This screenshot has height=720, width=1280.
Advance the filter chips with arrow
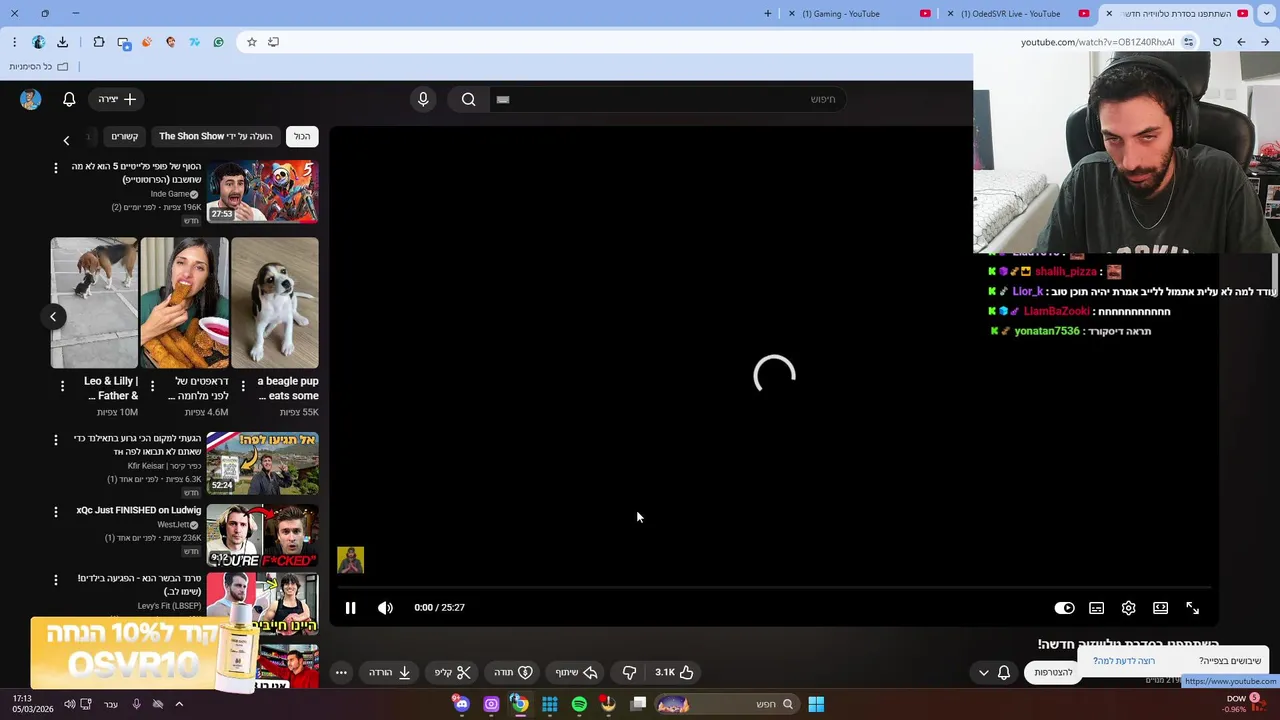coord(66,141)
